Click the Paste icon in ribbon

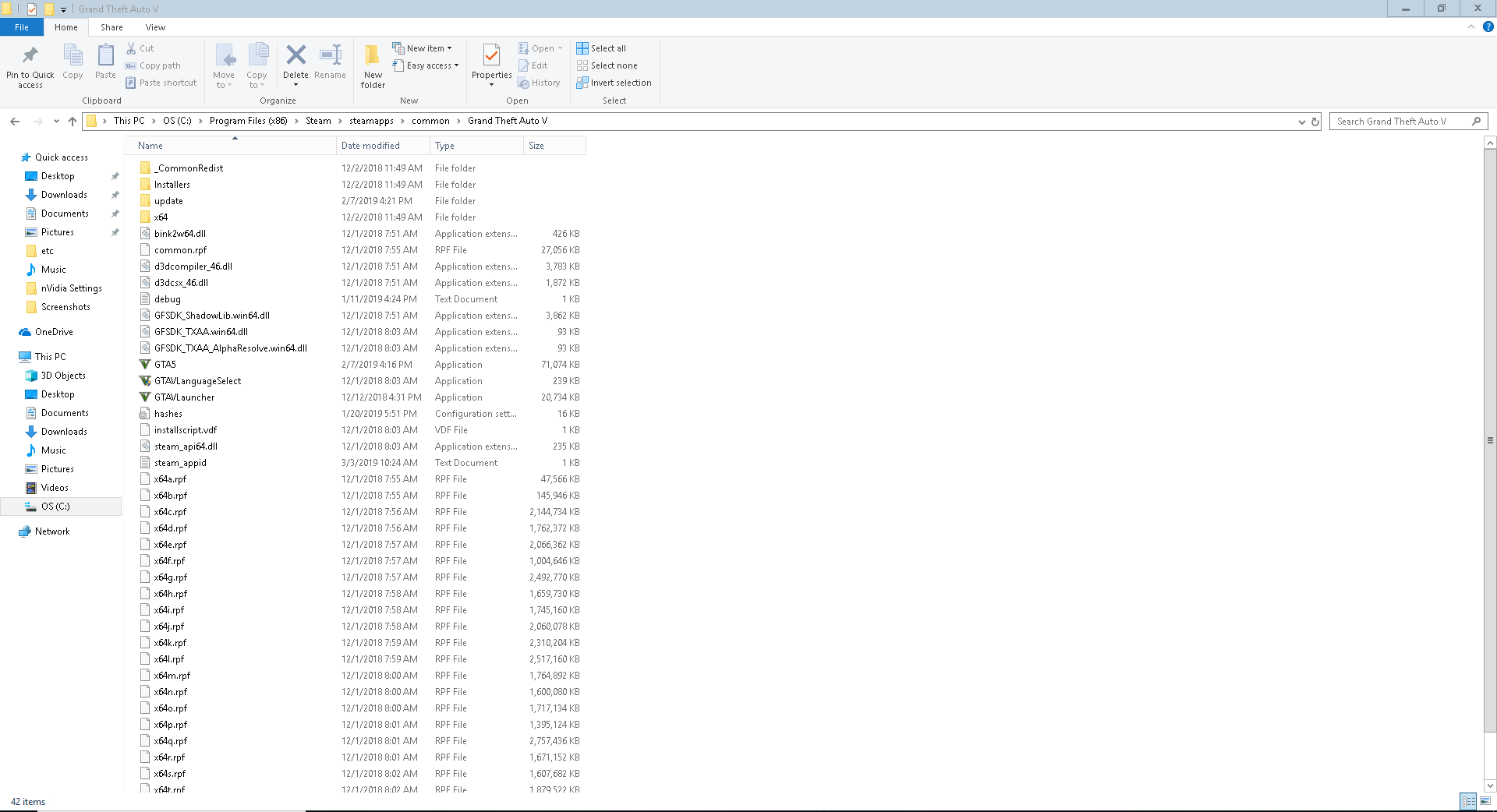(x=105, y=56)
